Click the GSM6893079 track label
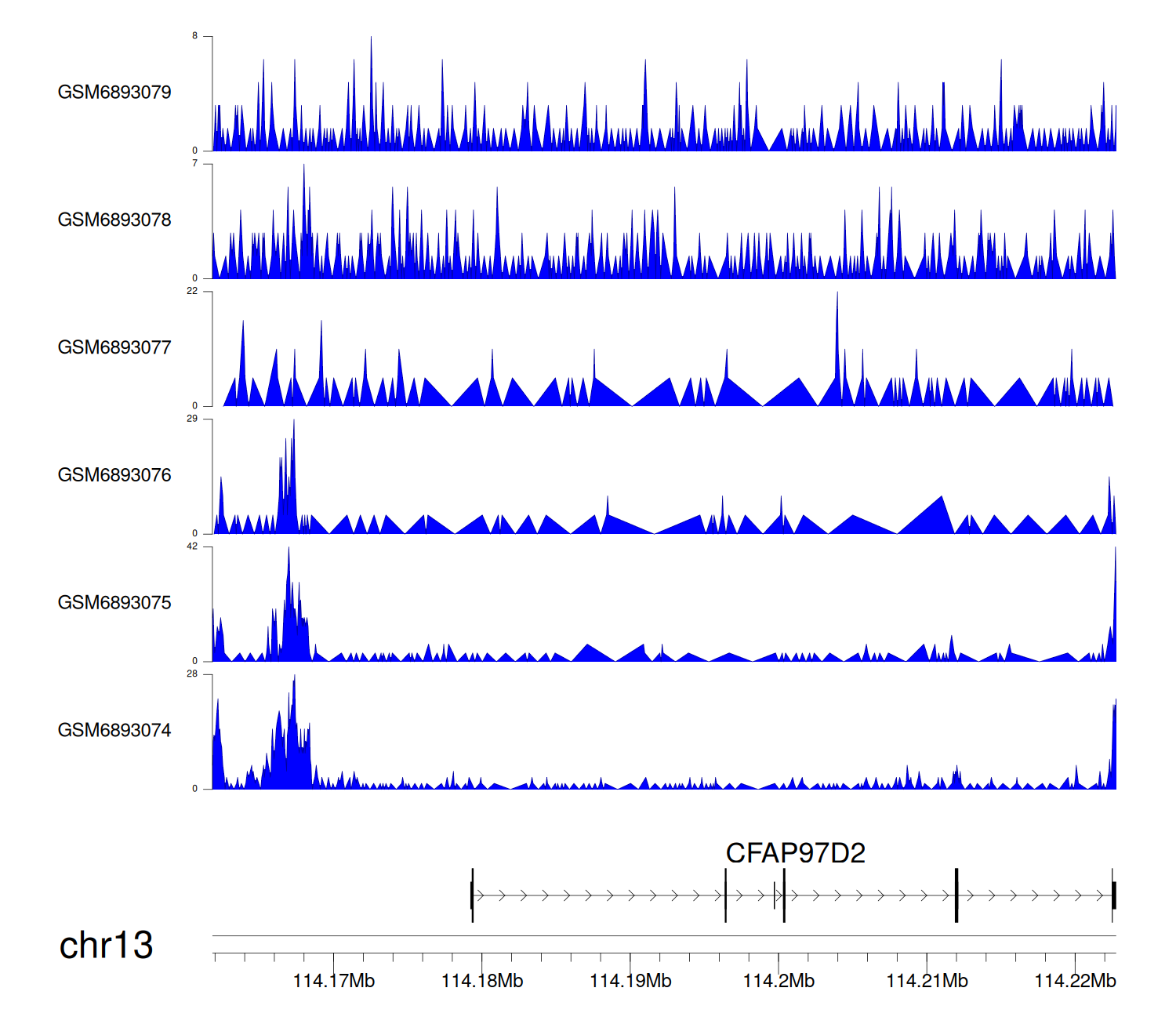1176x1035 pixels. (114, 93)
